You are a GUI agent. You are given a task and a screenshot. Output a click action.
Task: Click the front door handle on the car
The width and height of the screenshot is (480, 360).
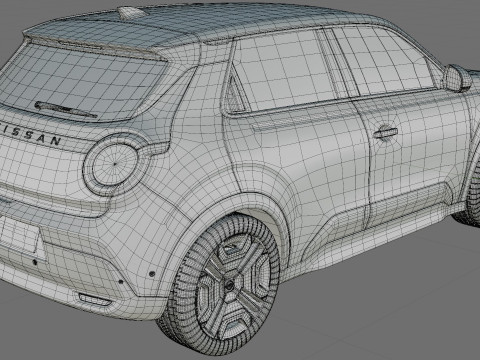pos(385,132)
